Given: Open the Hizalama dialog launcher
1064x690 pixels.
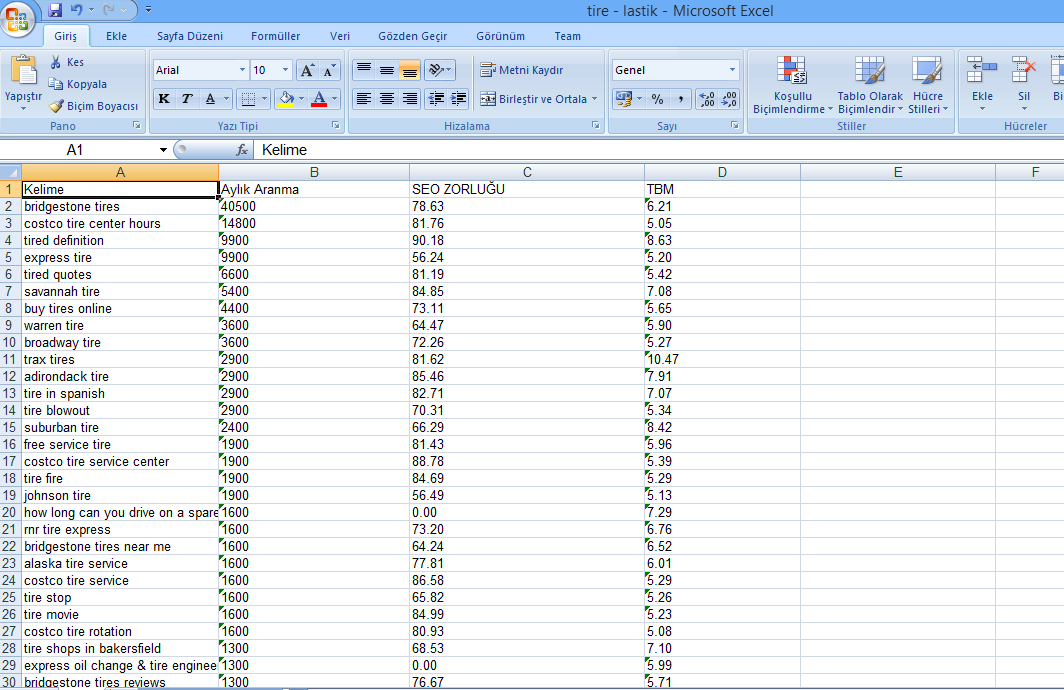Looking at the screenshot, I should click(x=596, y=126).
